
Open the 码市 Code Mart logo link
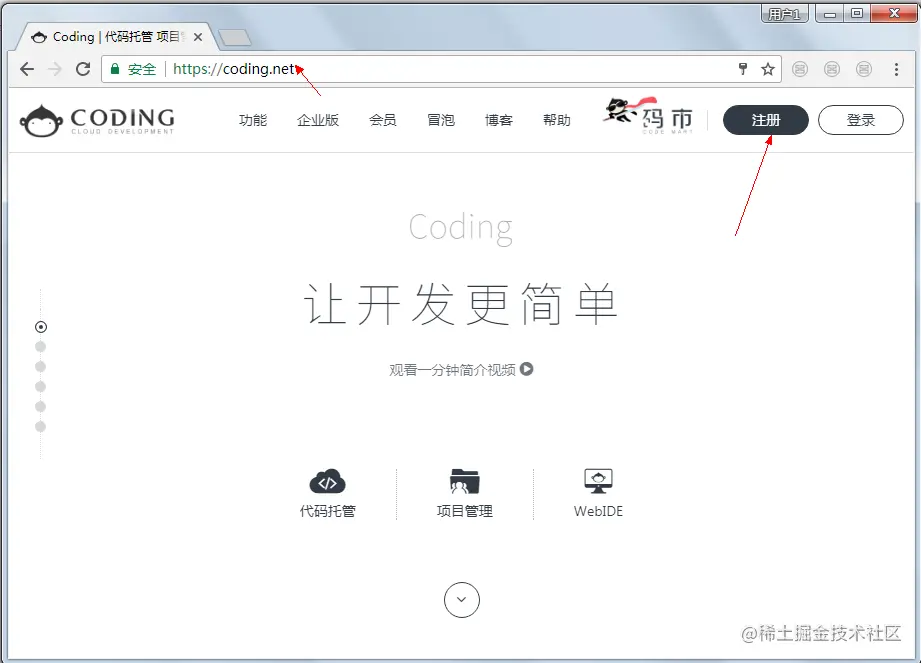[x=648, y=116]
